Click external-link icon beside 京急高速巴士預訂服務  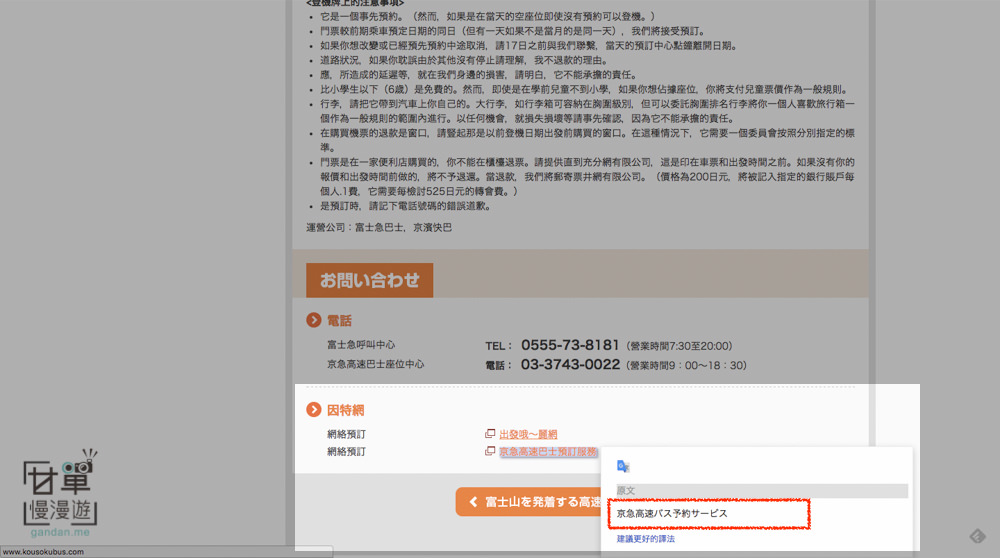tap(490, 451)
